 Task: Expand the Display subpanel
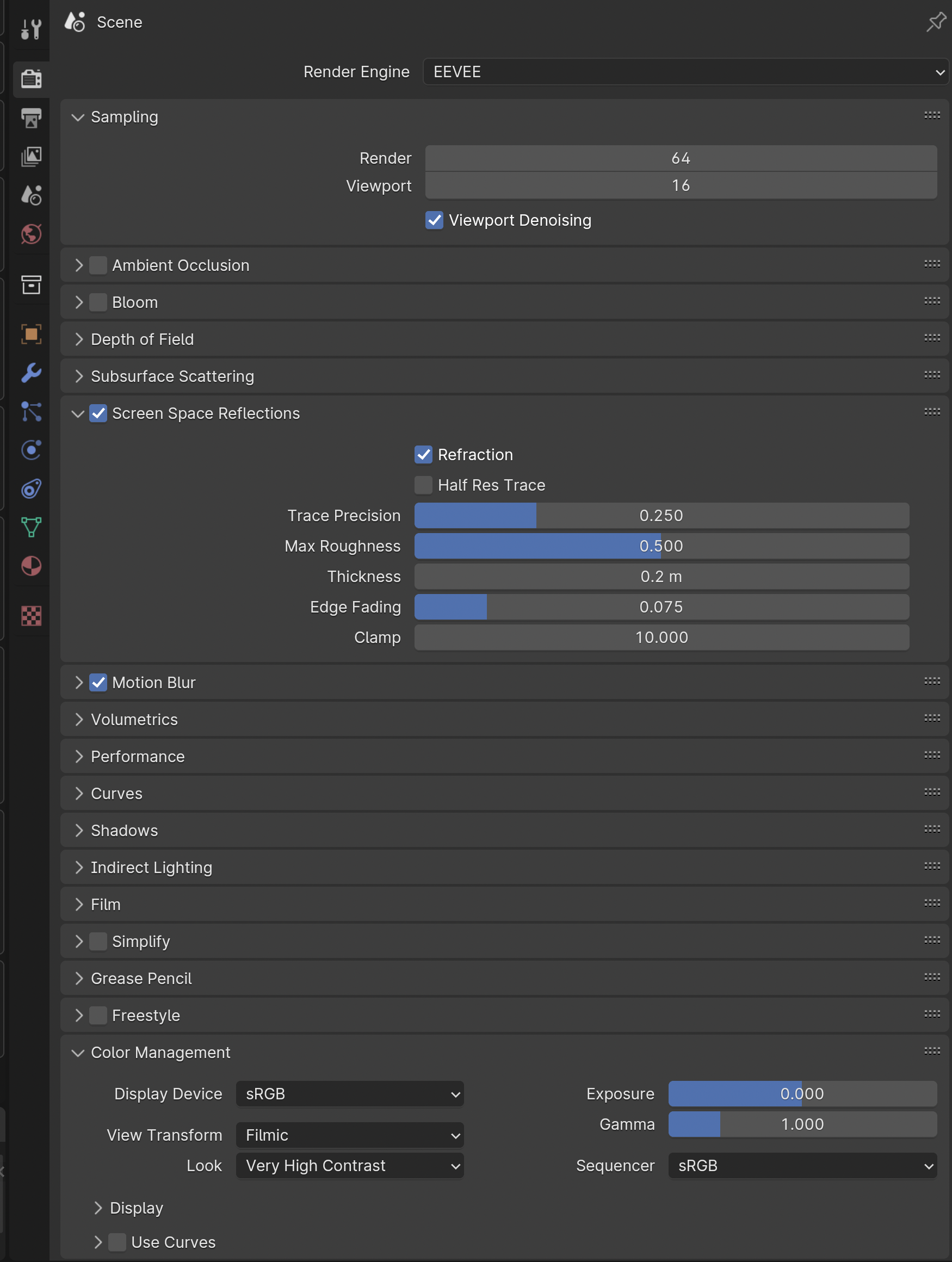(97, 1208)
